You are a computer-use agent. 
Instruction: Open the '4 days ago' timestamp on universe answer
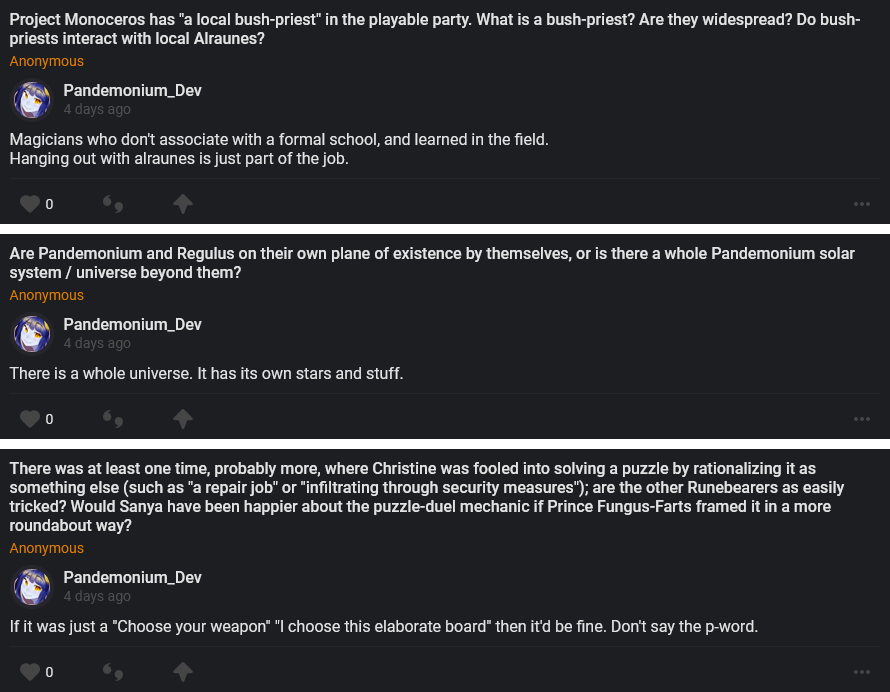pos(97,343)
